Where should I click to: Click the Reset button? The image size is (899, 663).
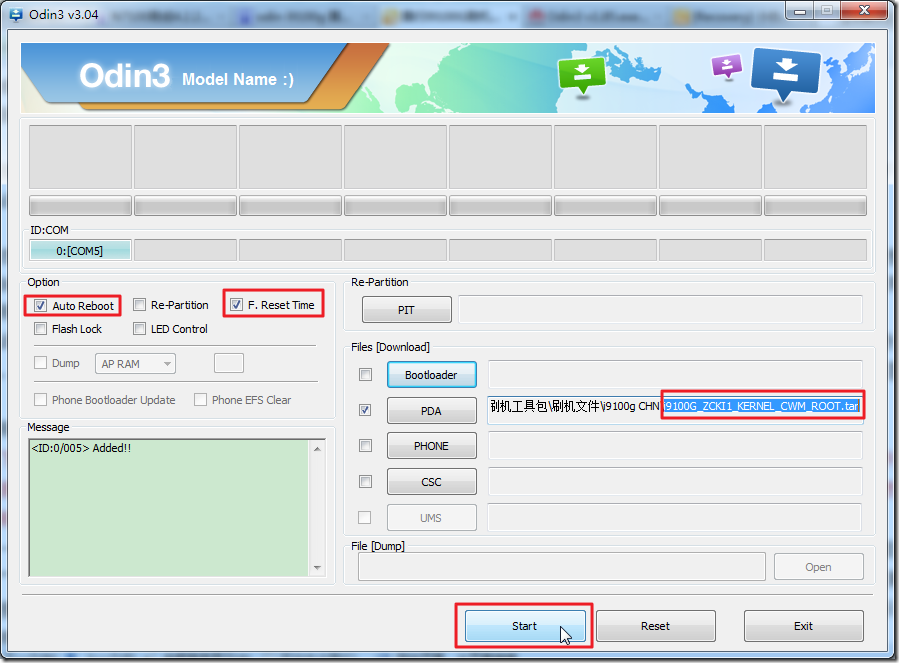pyautogui.click(x=656, y=626)
